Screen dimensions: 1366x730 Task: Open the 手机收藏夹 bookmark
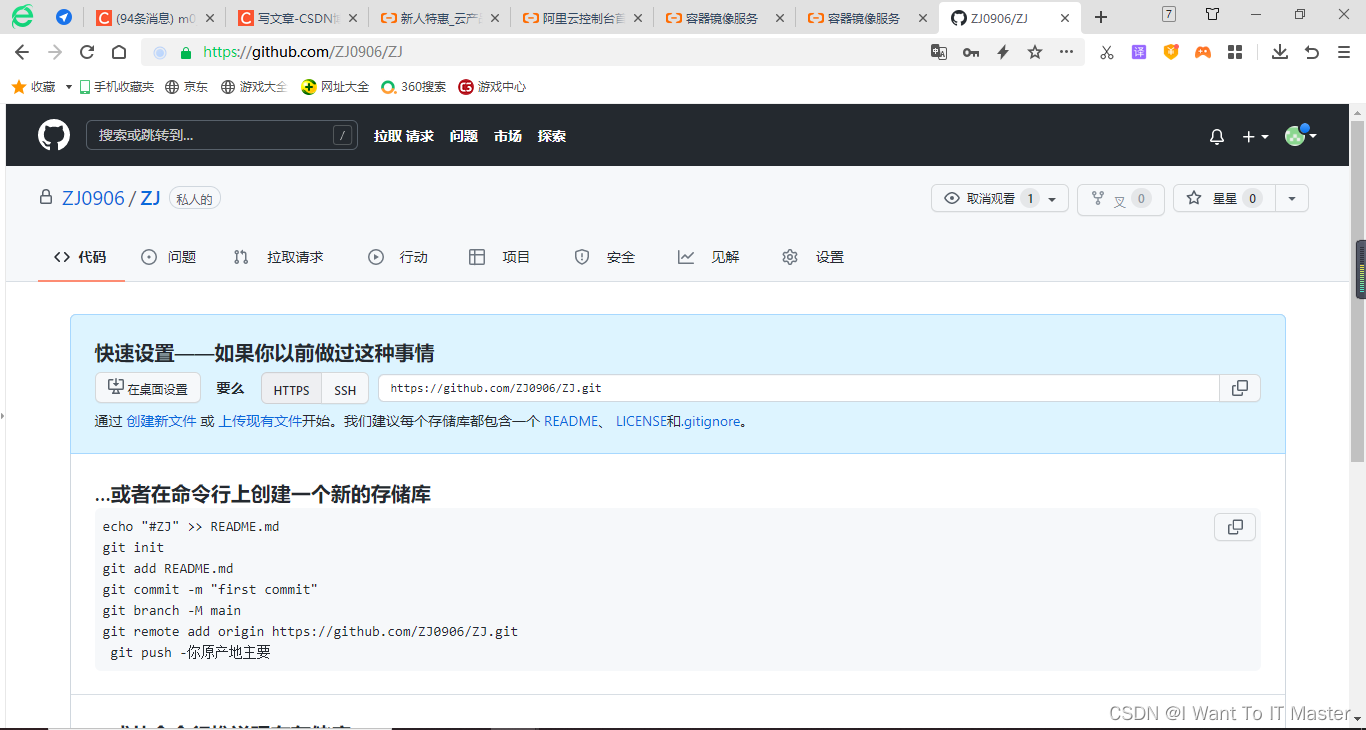point(117,87)
